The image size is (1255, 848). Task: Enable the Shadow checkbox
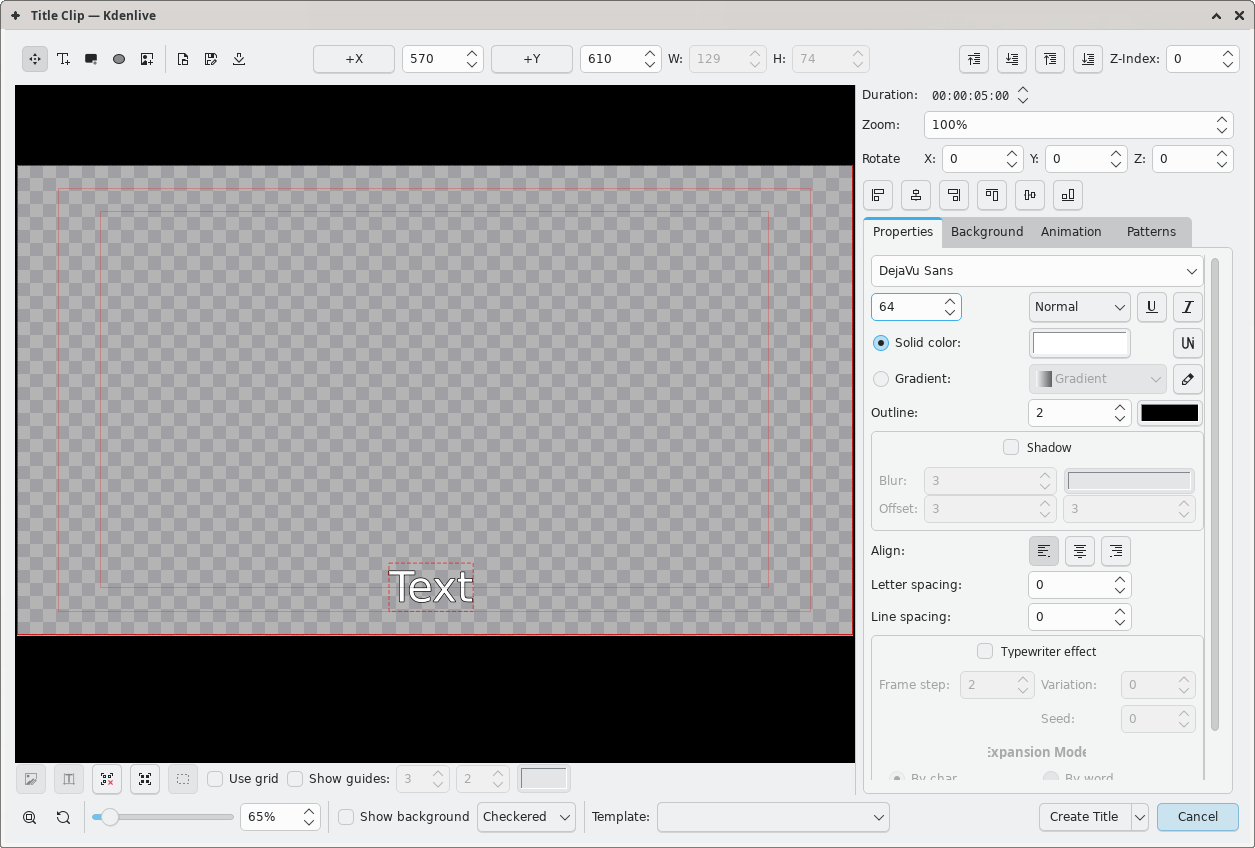tap(1011, 447)
